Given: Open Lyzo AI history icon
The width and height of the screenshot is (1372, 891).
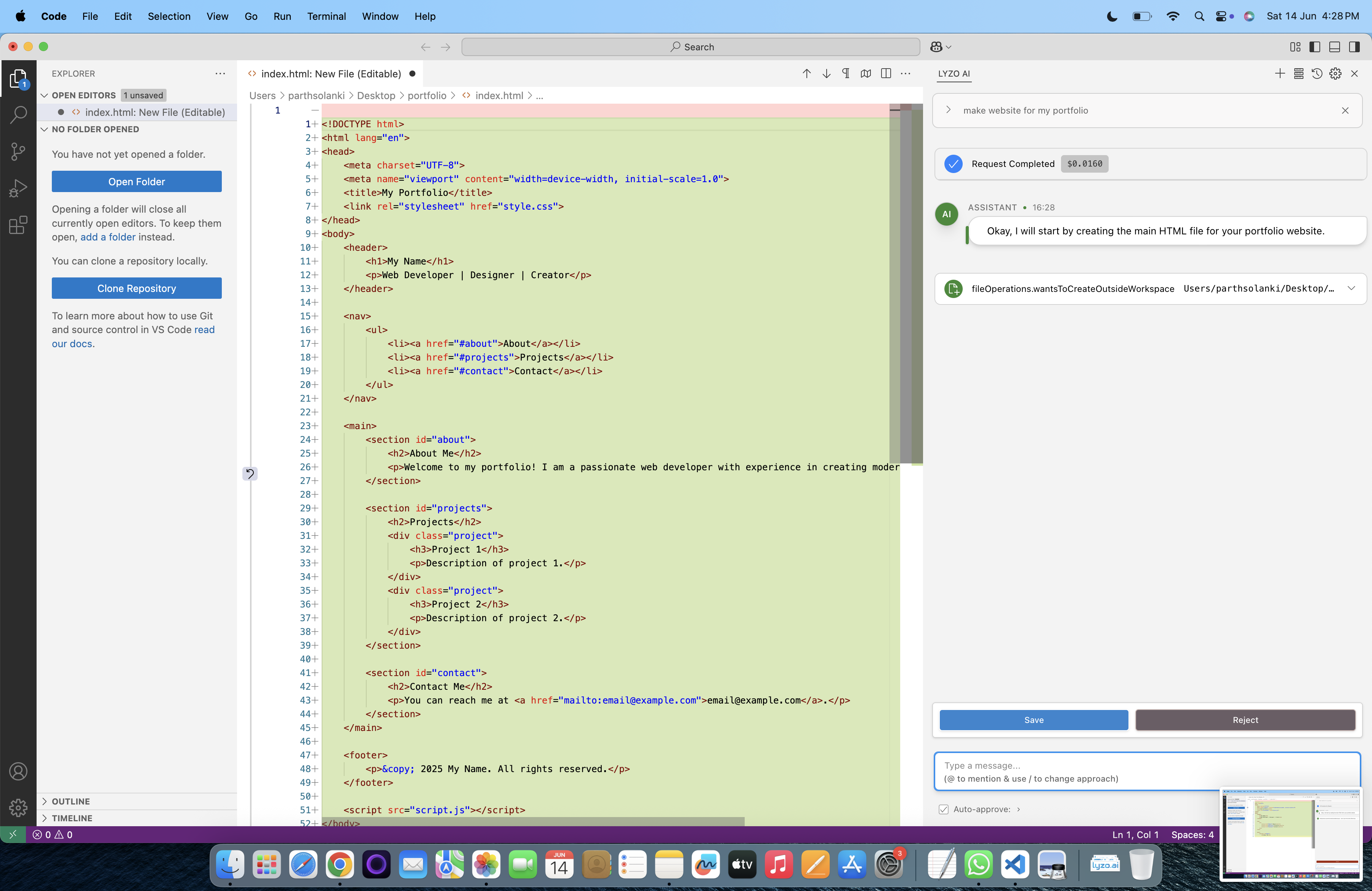Looking at the screenshot, I should [x=1317, y=74].
